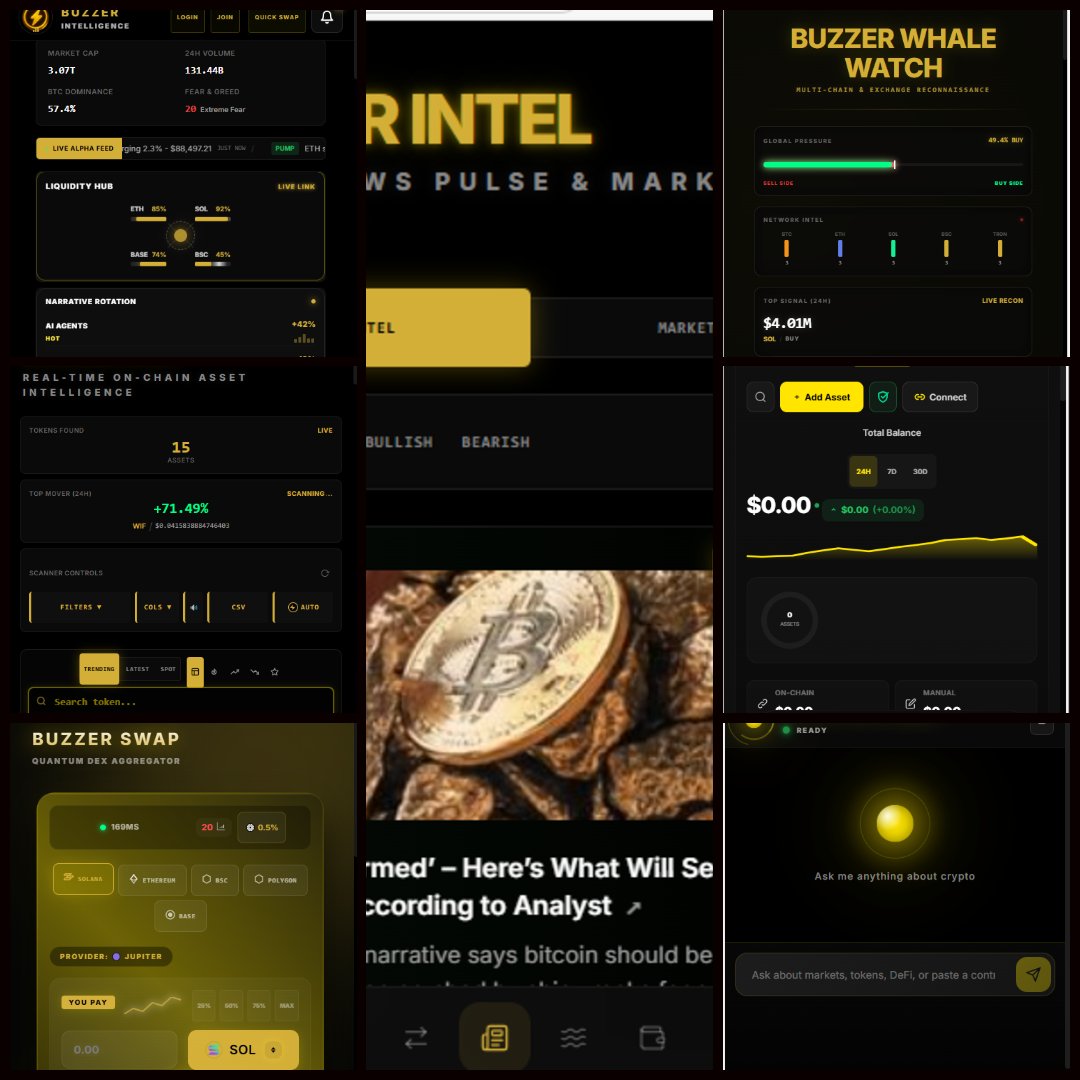Screen dimensions: 1080x1080
Task: Open the star favorites icon
Action: (275, 672)
